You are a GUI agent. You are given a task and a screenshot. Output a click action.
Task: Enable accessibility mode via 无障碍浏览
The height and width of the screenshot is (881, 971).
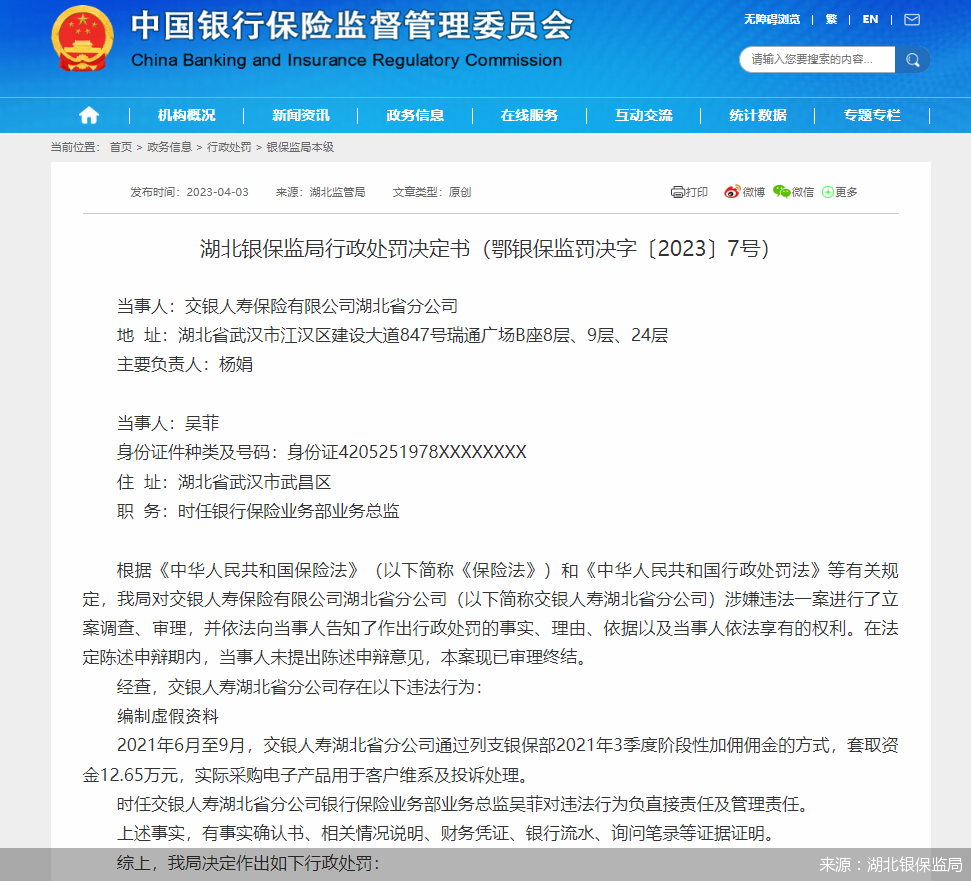pyautogui.click(x=772, y=19)
